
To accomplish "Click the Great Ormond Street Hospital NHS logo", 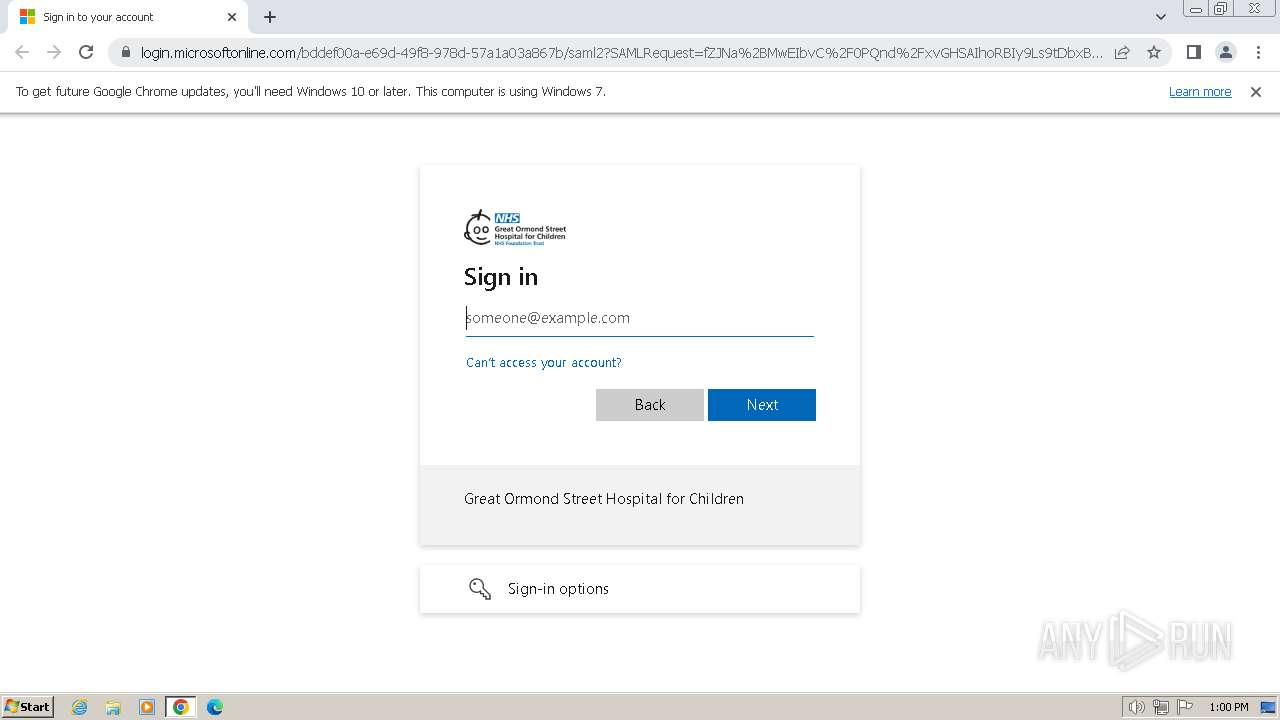I will [515, 228].
